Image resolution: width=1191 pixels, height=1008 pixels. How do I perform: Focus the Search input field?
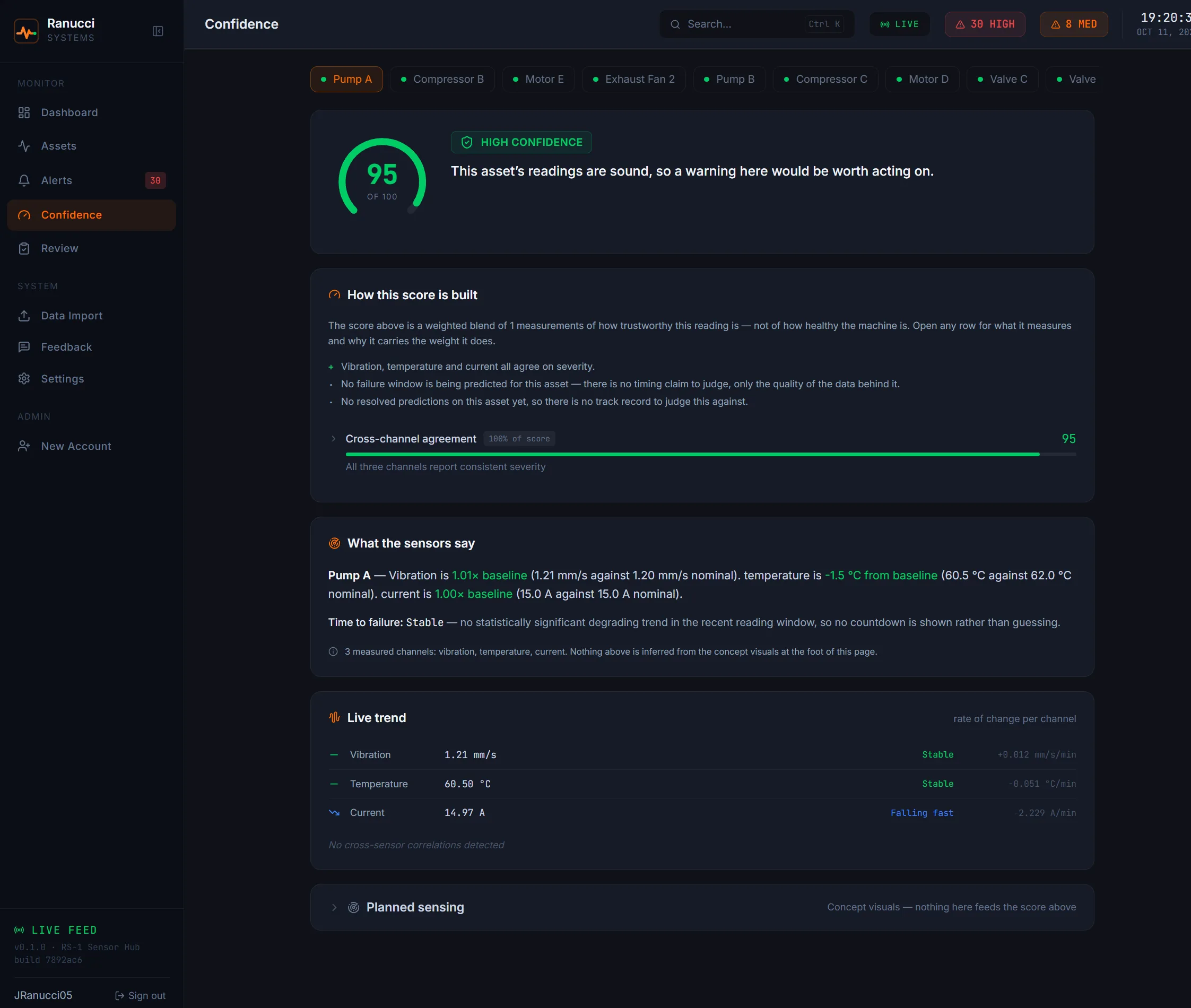coord(757,24)
